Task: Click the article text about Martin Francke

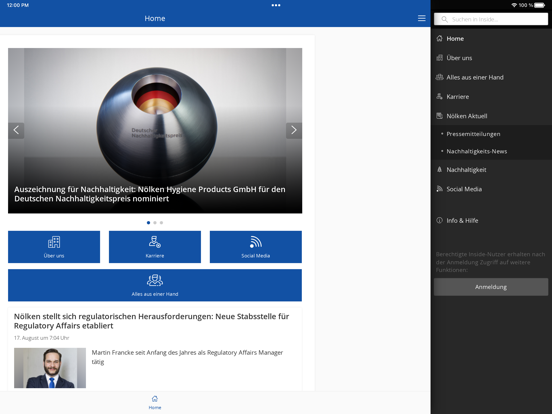Action: pos(187,357)
